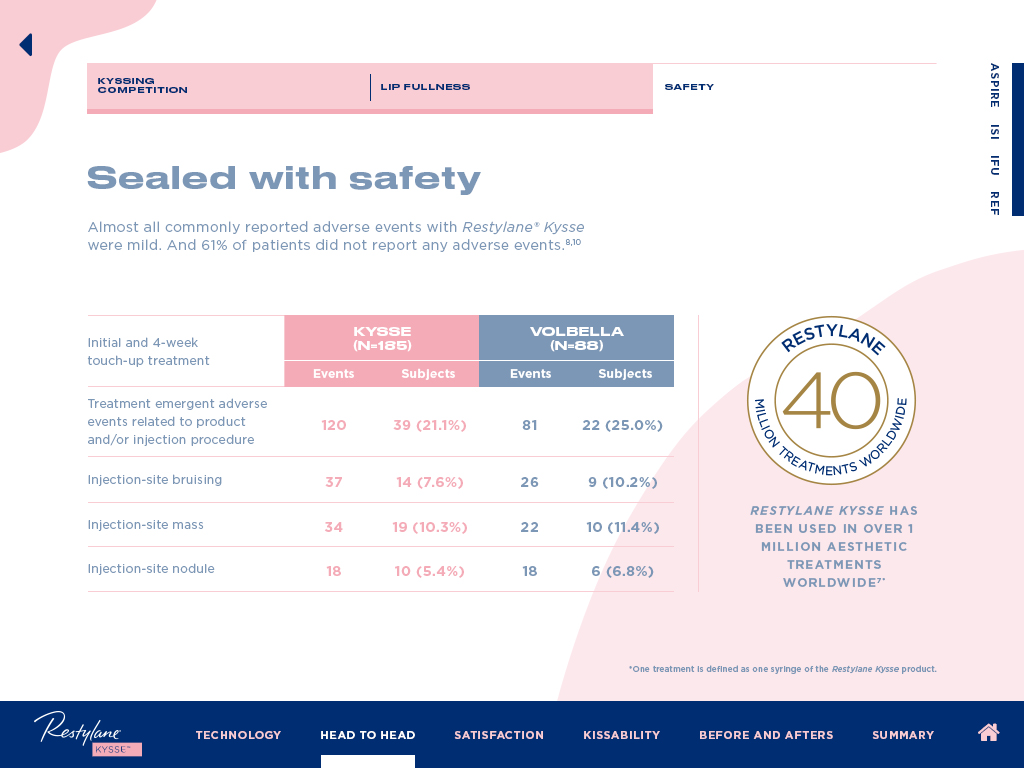Click the KYSSE (N=185) column header
The width and height of the screenshot is (1024, 768).
pyautogui.click(x=382, y=338)
